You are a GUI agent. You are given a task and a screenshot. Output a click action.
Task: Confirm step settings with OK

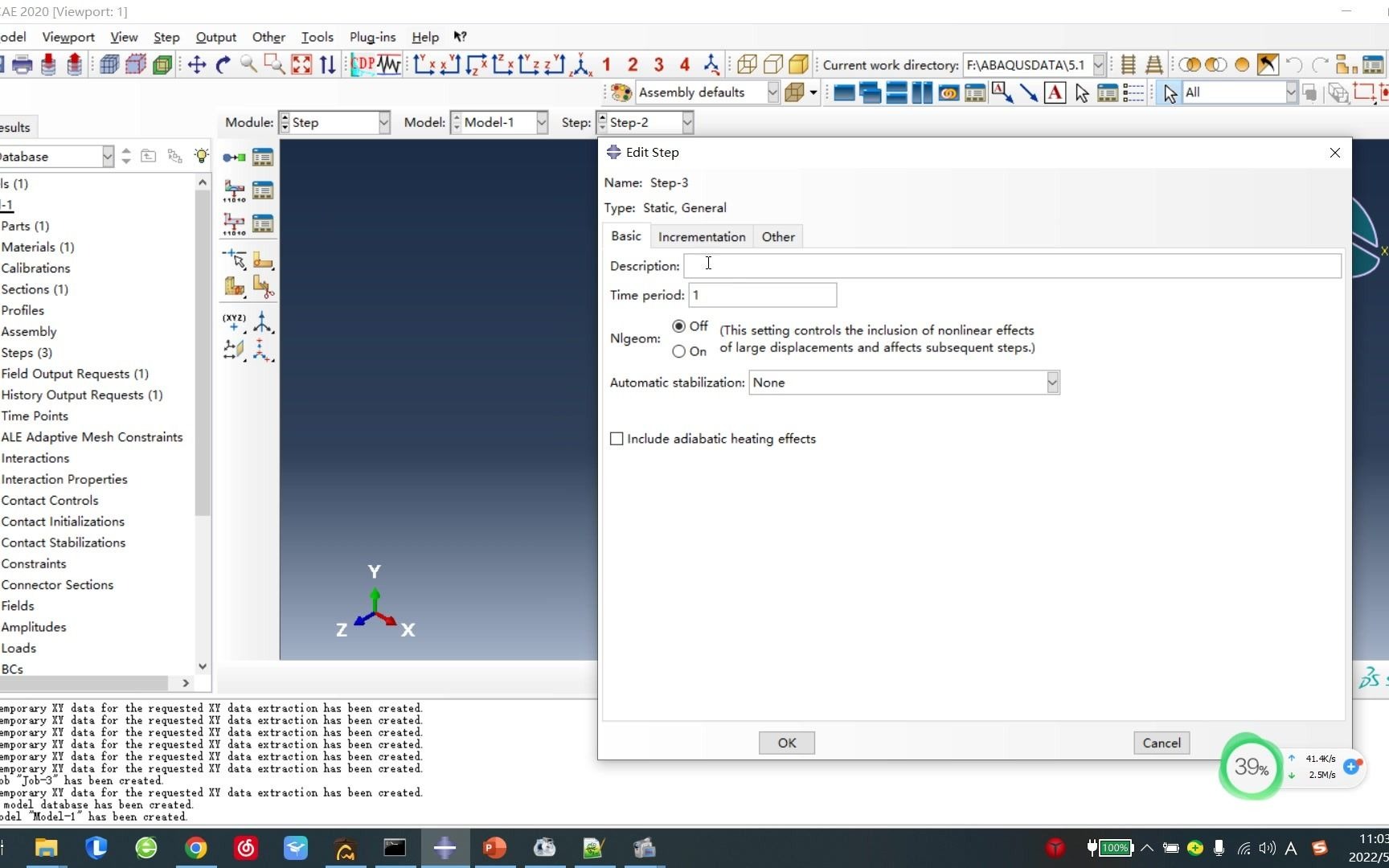[x=786, y=743]
